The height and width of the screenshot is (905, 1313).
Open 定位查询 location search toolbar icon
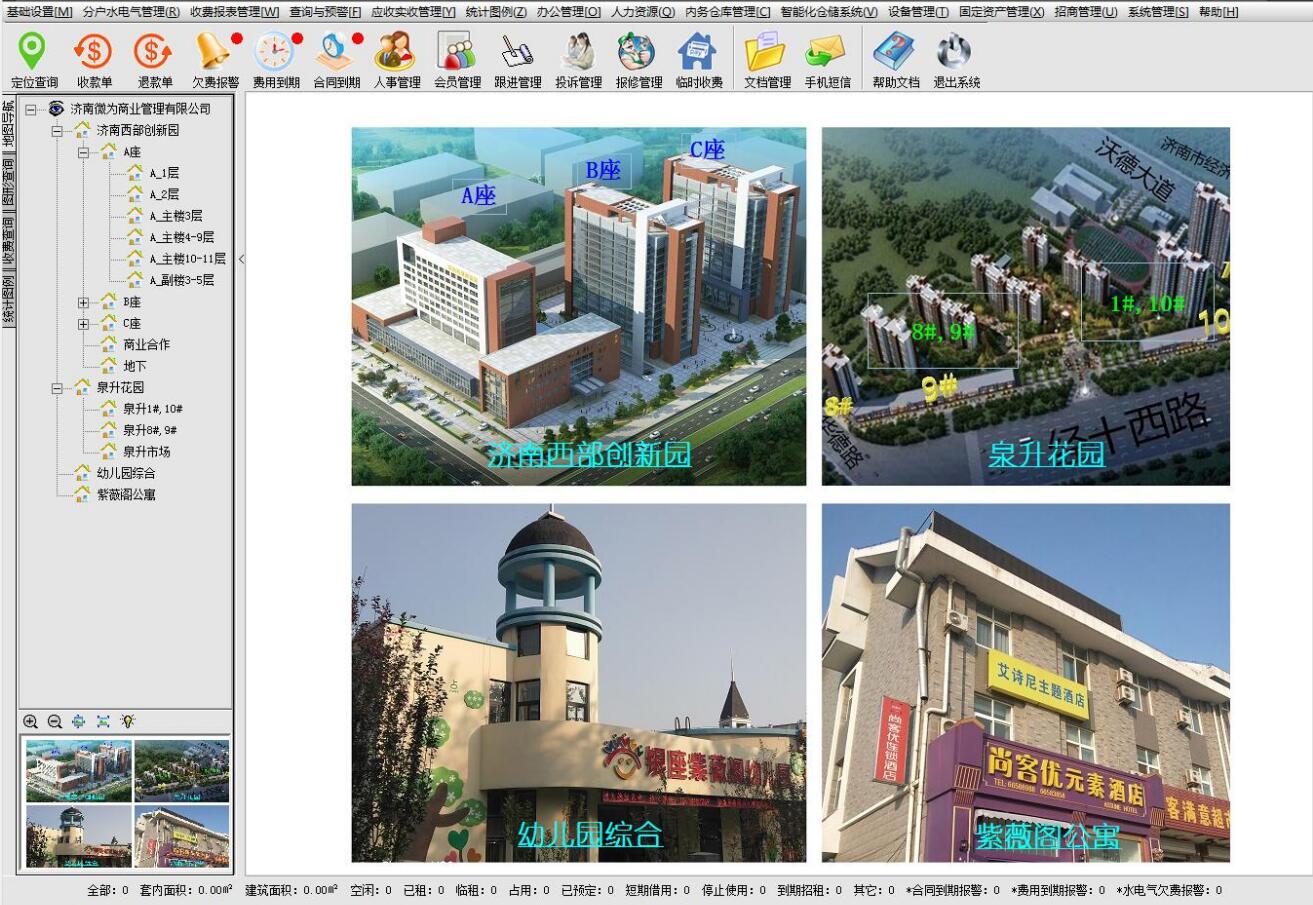(x=34, y=60)
